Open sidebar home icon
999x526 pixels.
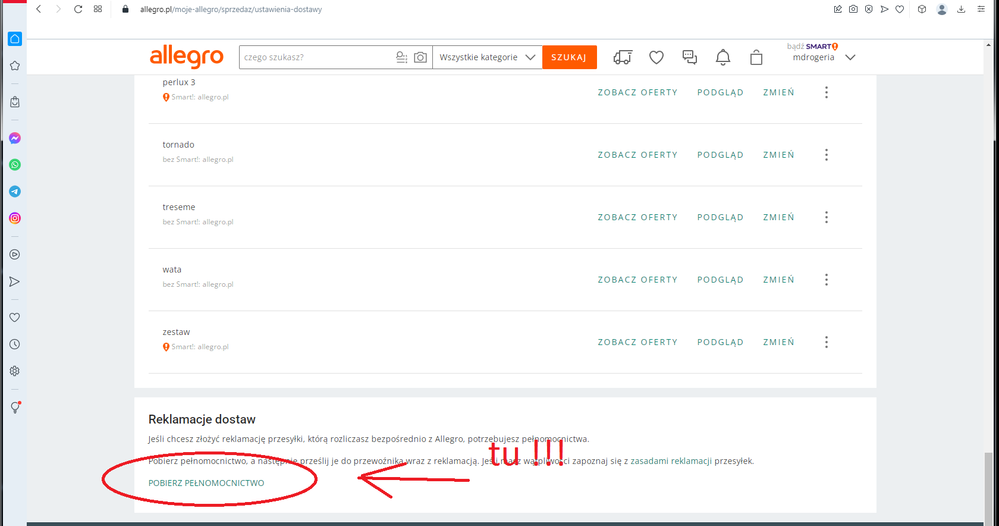[15, 39]
